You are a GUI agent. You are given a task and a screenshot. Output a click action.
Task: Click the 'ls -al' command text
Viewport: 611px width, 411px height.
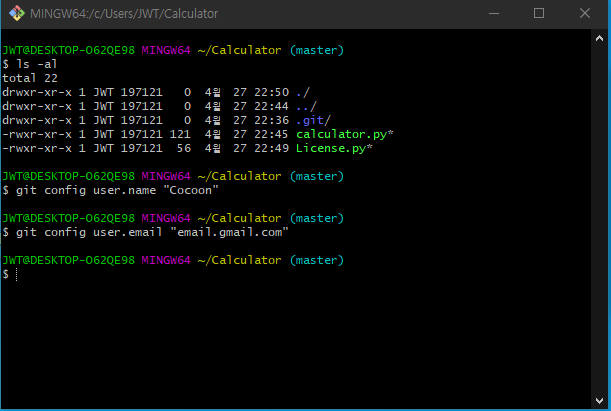tap(37, 64)
